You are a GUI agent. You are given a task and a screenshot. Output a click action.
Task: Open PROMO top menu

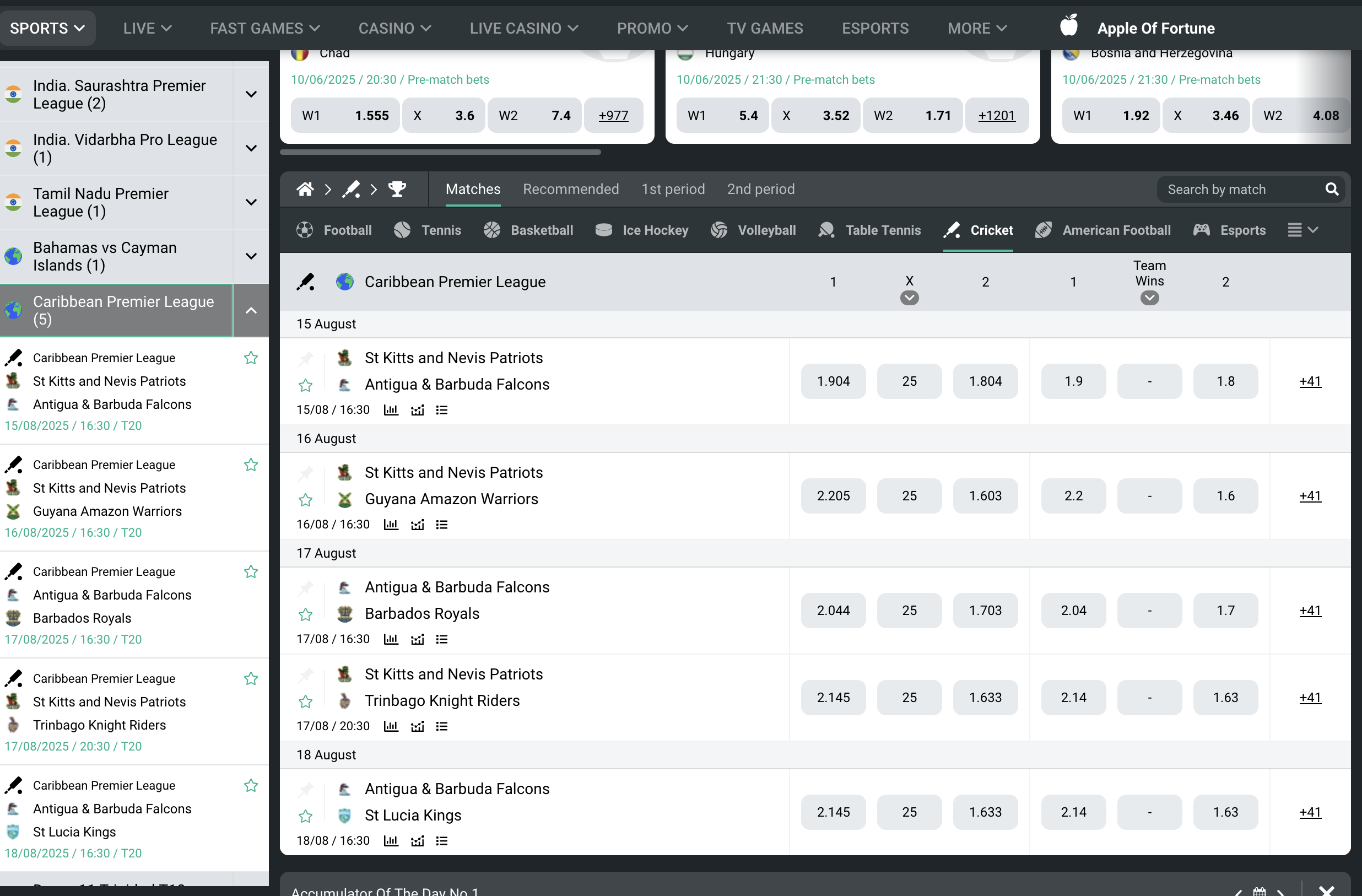(652, 28)
